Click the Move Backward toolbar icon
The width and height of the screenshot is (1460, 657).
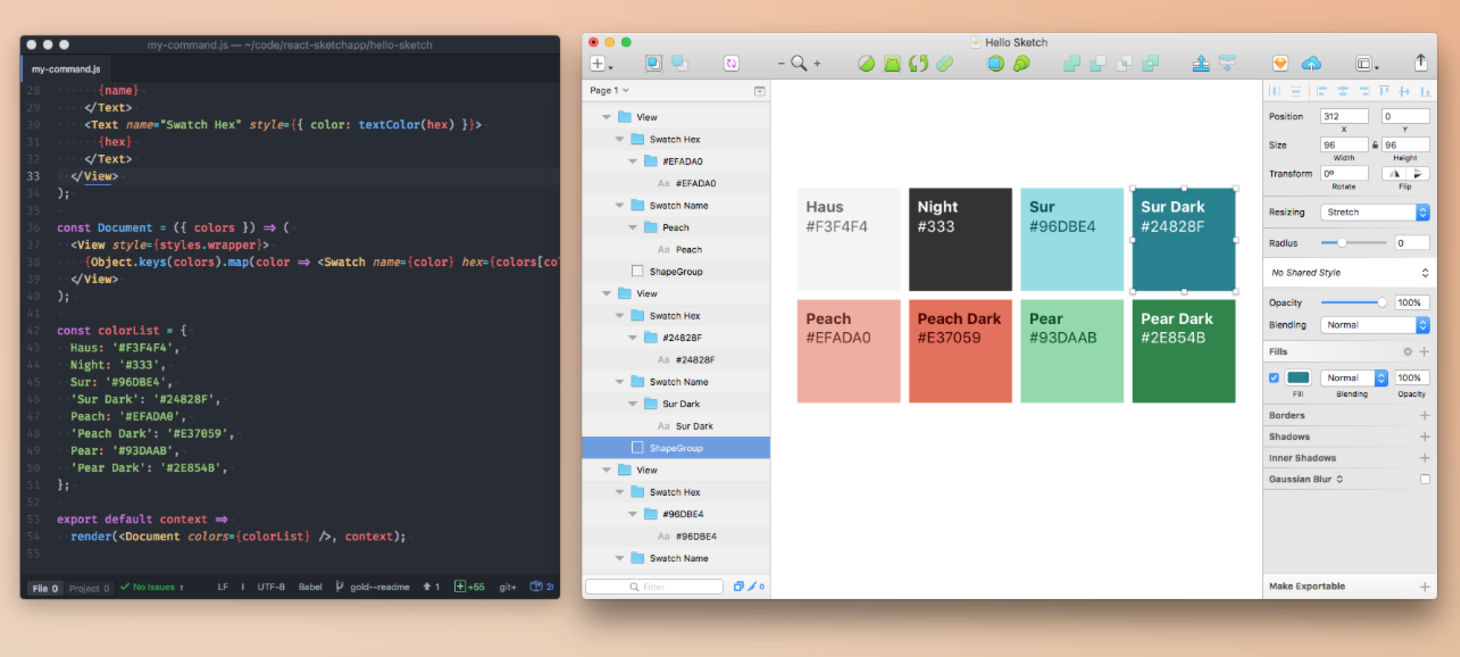(1227, 63)
